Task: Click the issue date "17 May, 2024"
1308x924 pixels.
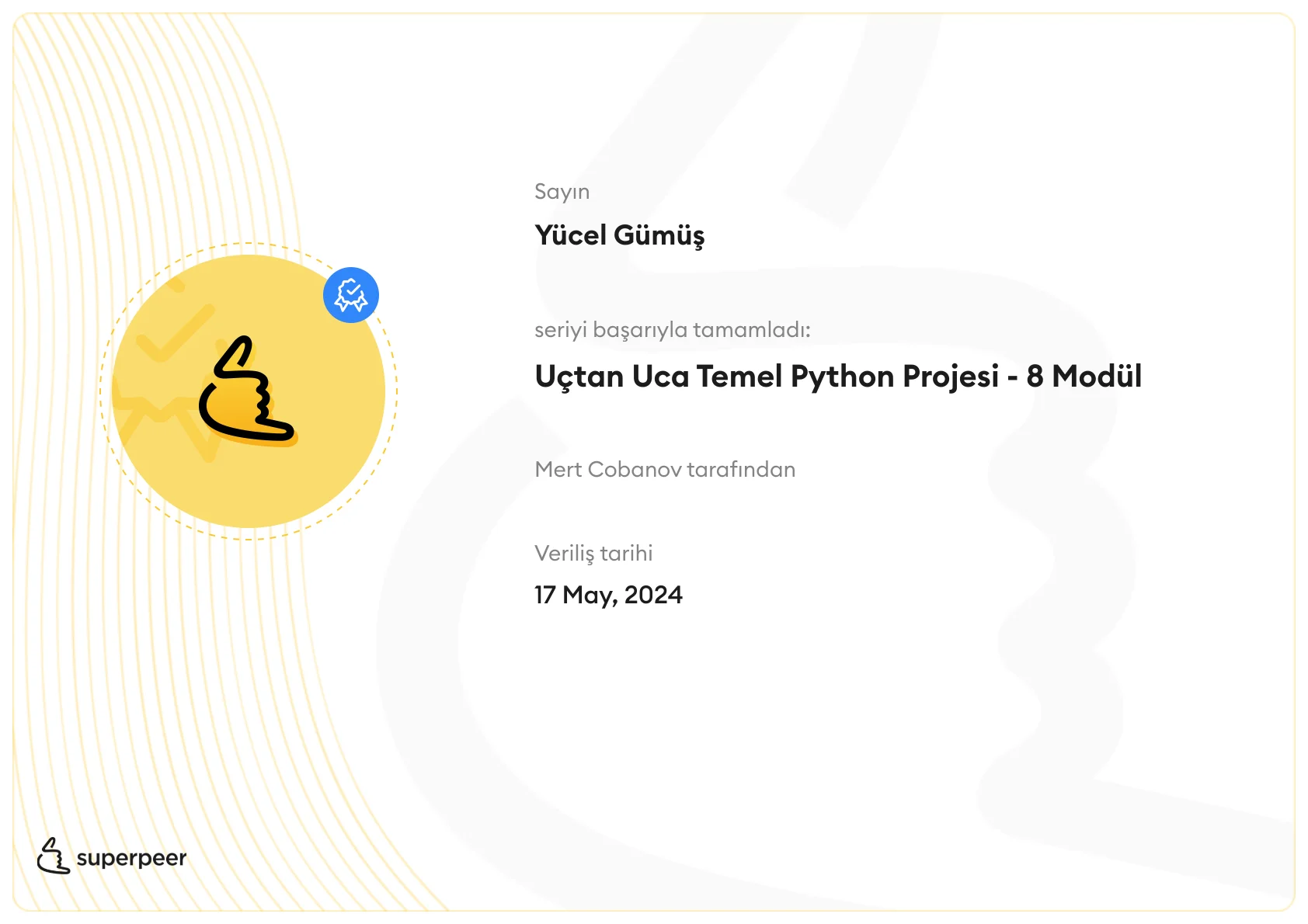Action: point(608,595)
